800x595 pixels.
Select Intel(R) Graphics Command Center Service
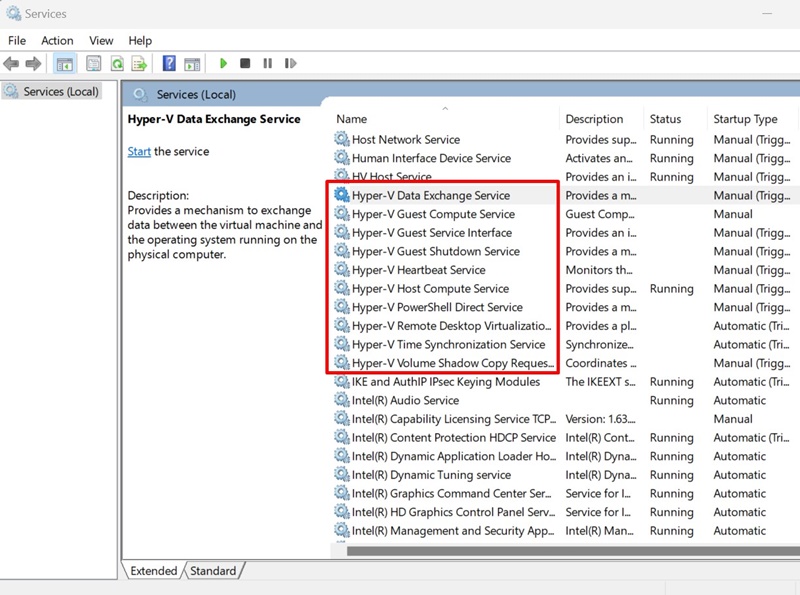pos(564,493)
